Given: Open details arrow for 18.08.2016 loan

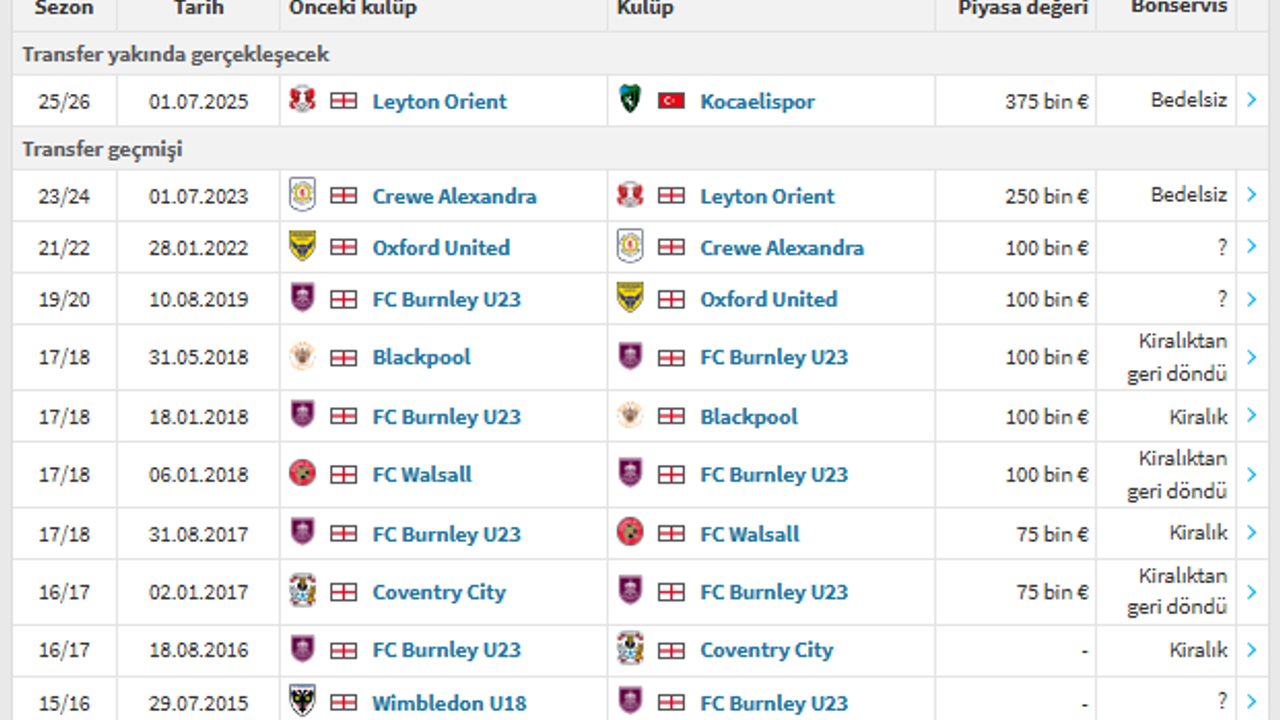Looking at the screenshot, I should (1252, 650).
